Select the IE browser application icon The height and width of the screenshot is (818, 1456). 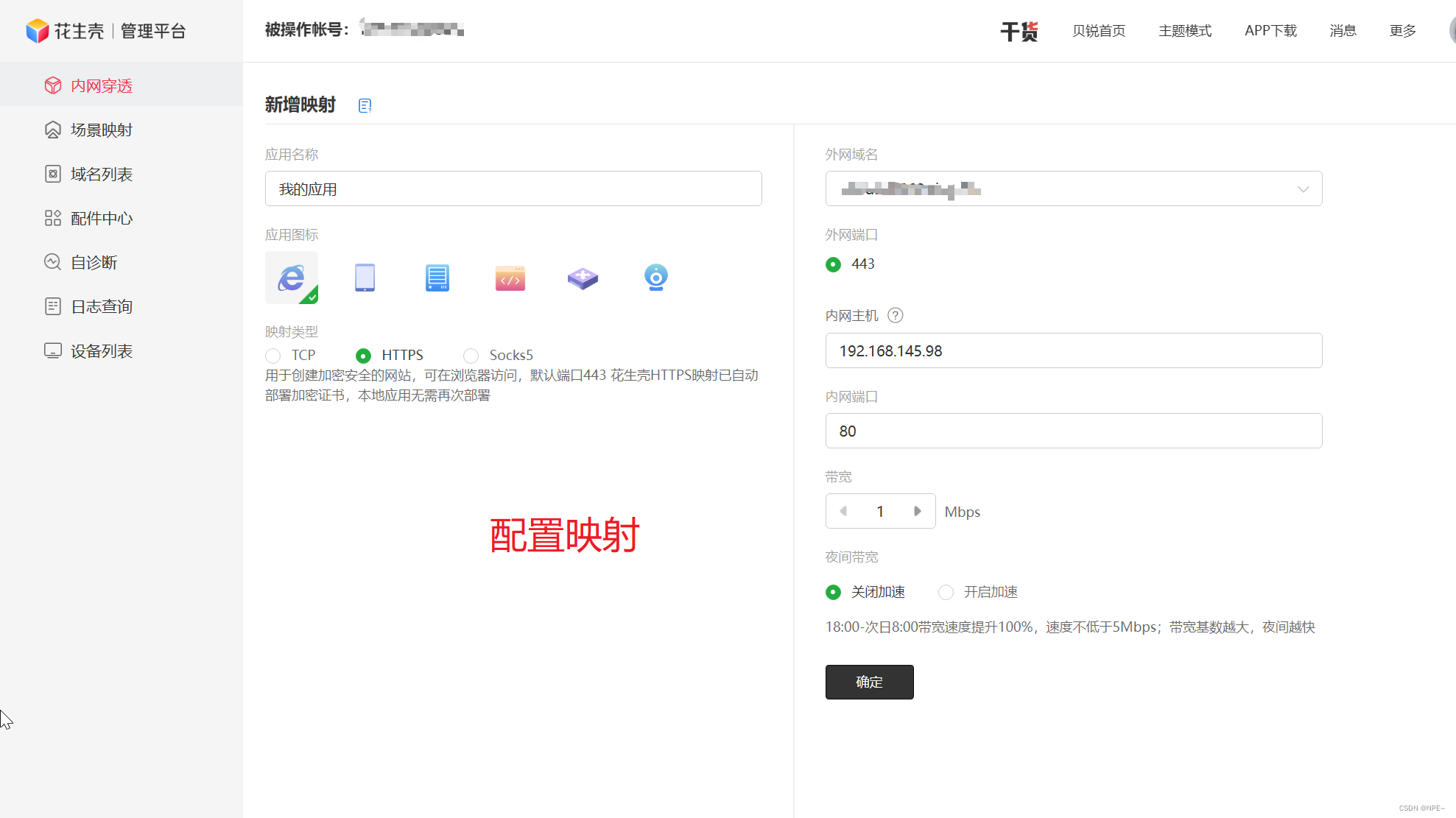(x=292, y=278)
